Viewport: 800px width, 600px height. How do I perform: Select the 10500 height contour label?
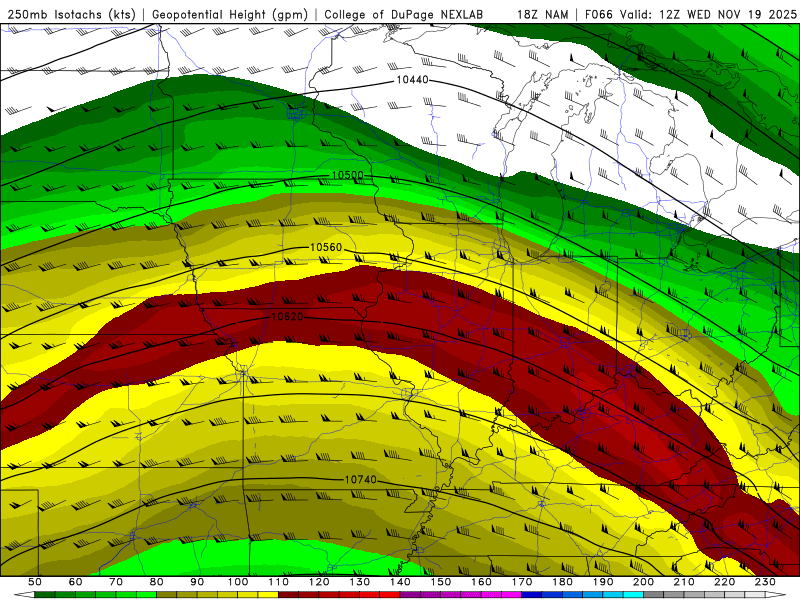pyautogui.click(x=347, y=175)
